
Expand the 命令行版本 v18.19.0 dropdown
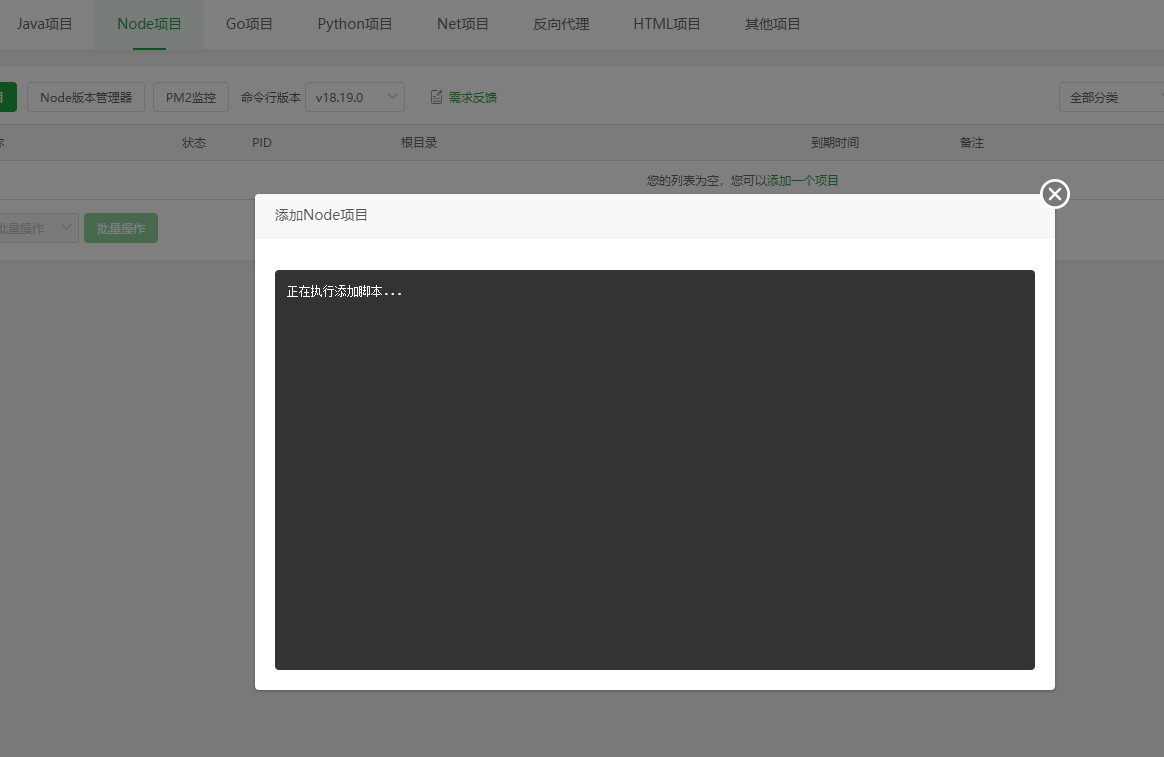[x=355, y=97]
